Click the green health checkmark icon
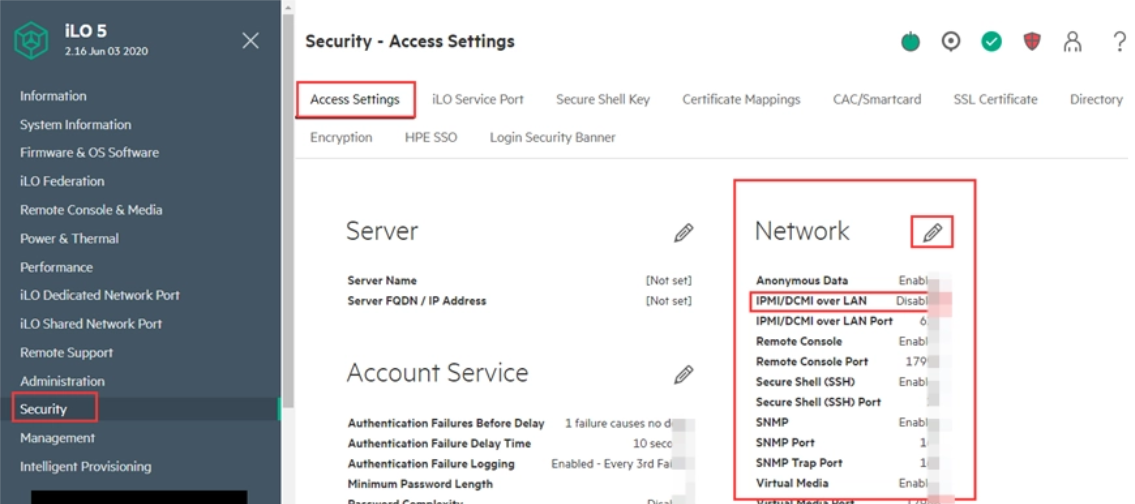 pyautogui.click(x=991, y=42)
